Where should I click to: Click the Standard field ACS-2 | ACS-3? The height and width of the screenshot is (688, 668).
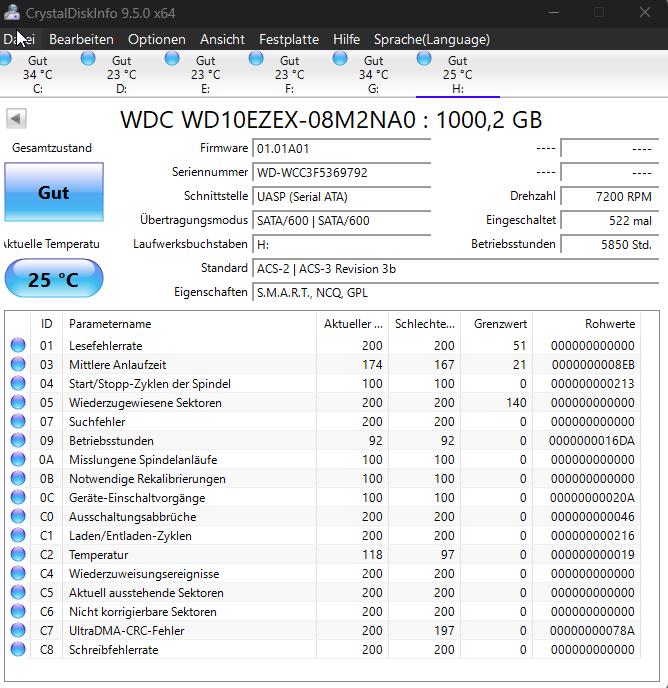456,269
